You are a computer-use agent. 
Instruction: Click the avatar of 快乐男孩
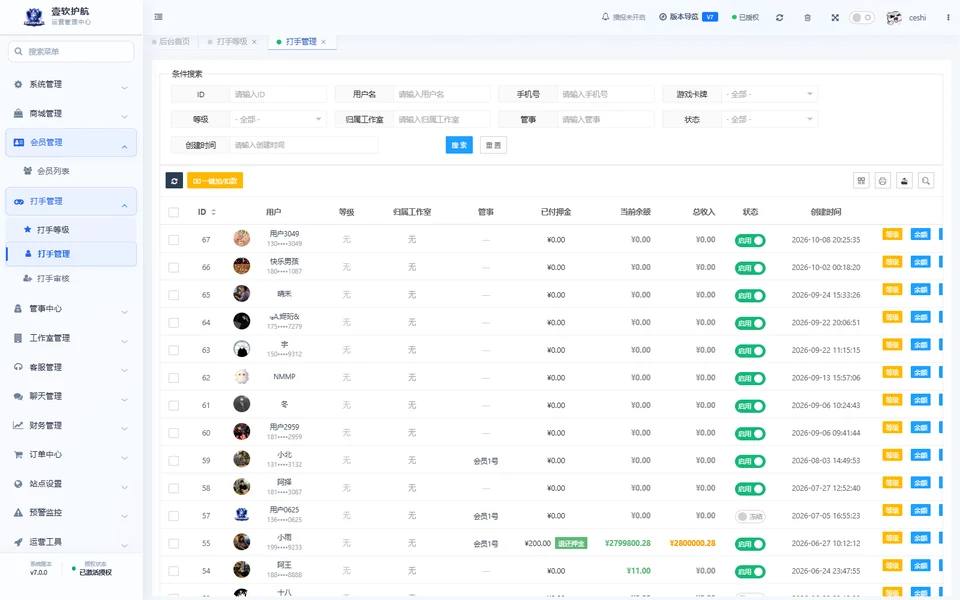pos(242,266)
